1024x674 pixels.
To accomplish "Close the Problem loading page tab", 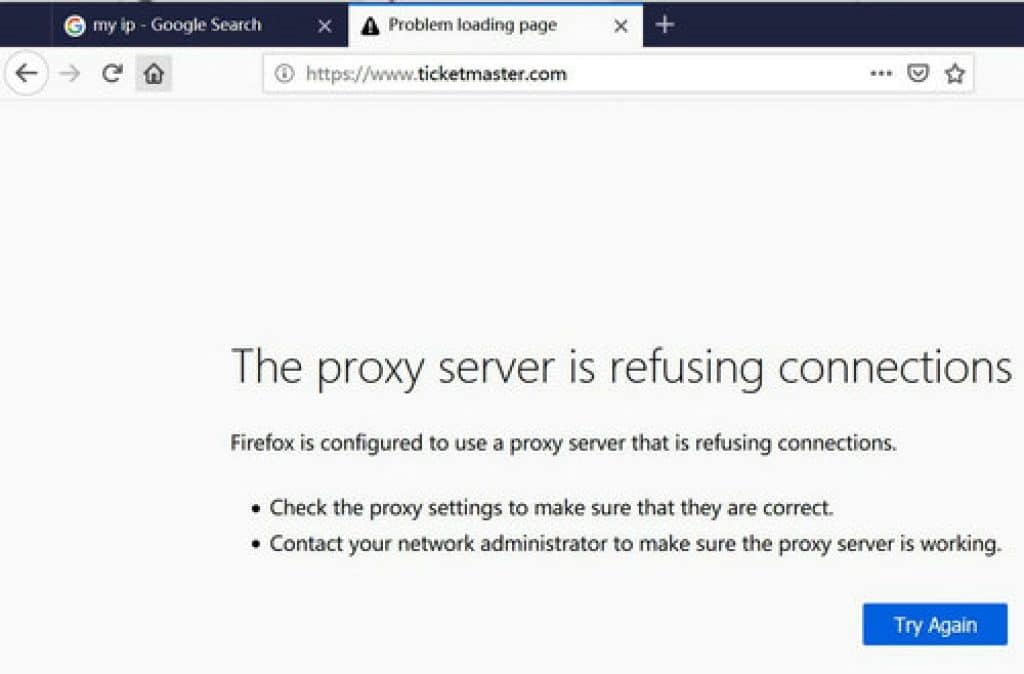I will [x=621, y=25].
